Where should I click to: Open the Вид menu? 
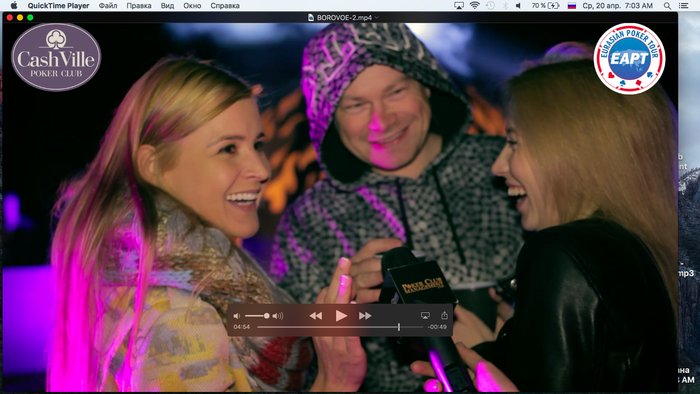click(167, 5)
